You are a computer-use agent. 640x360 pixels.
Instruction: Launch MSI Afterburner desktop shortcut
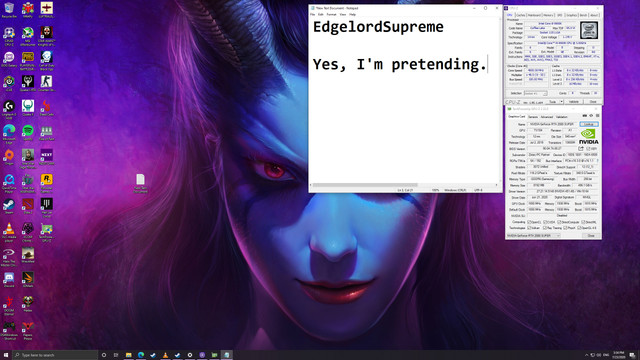28,36
